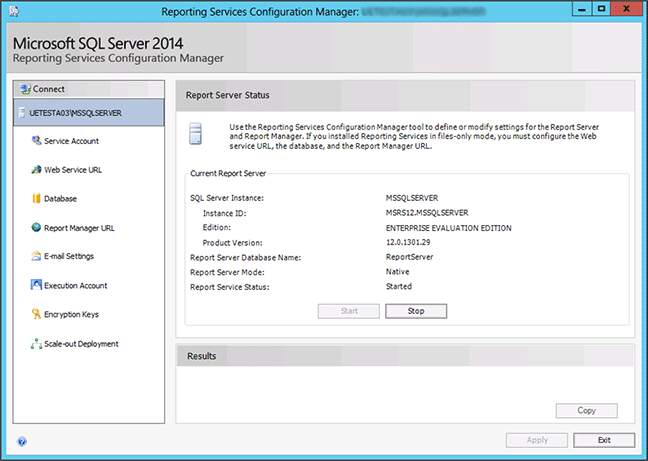Select the UETESTA03\MSSQLSERVER server name
The height and width of the screenshot is (461, 648).
(75, 113)
